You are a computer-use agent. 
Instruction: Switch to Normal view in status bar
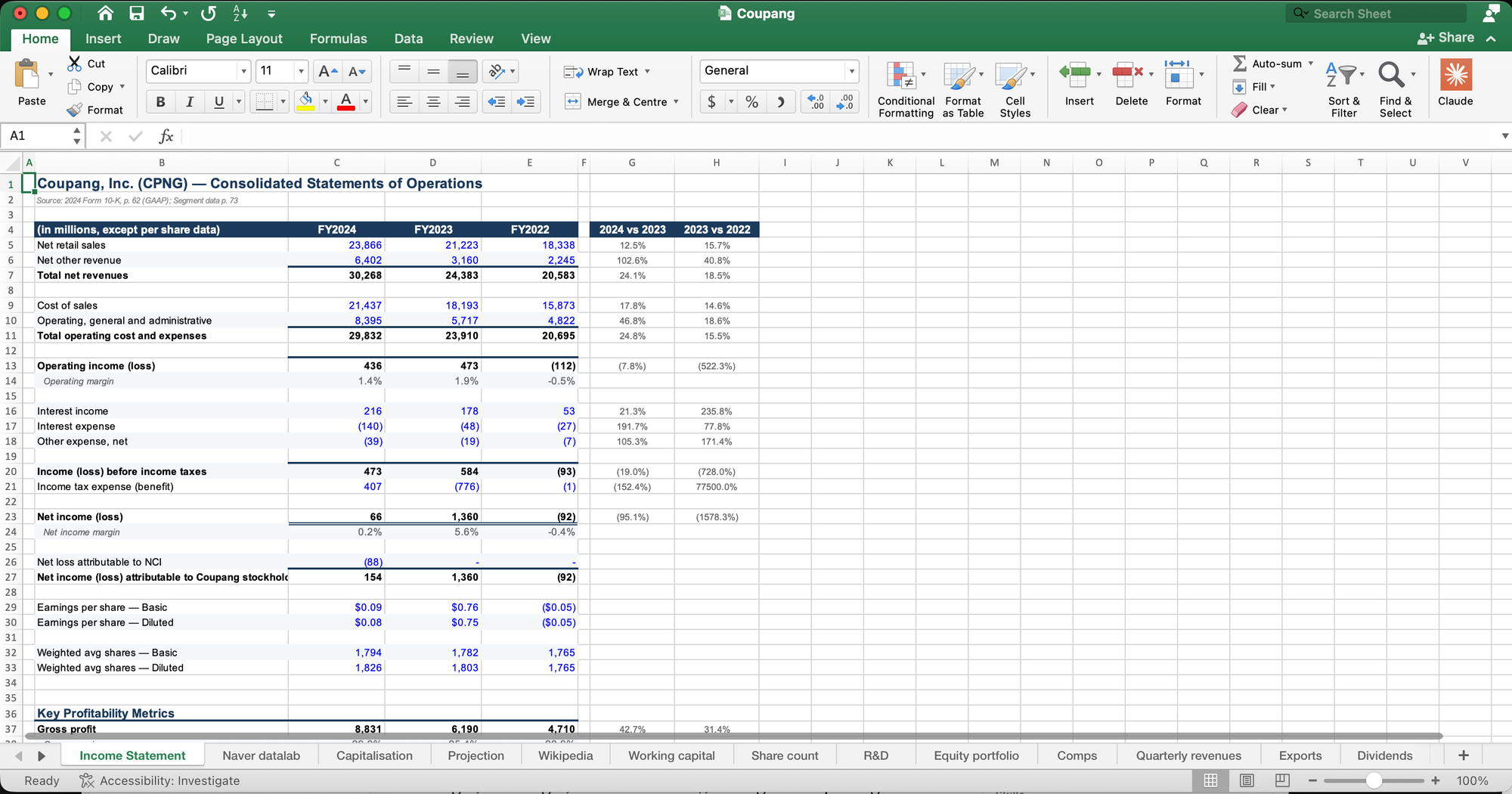point(1210,780)
